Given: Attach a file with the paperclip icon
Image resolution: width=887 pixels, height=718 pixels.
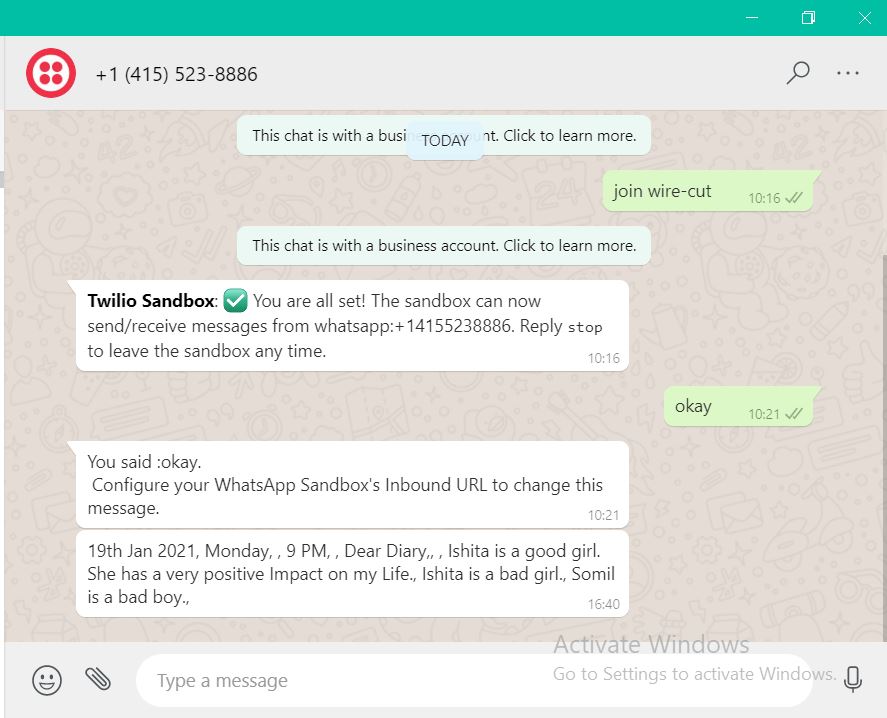Looking at the screenshot, I should (98, 679).
